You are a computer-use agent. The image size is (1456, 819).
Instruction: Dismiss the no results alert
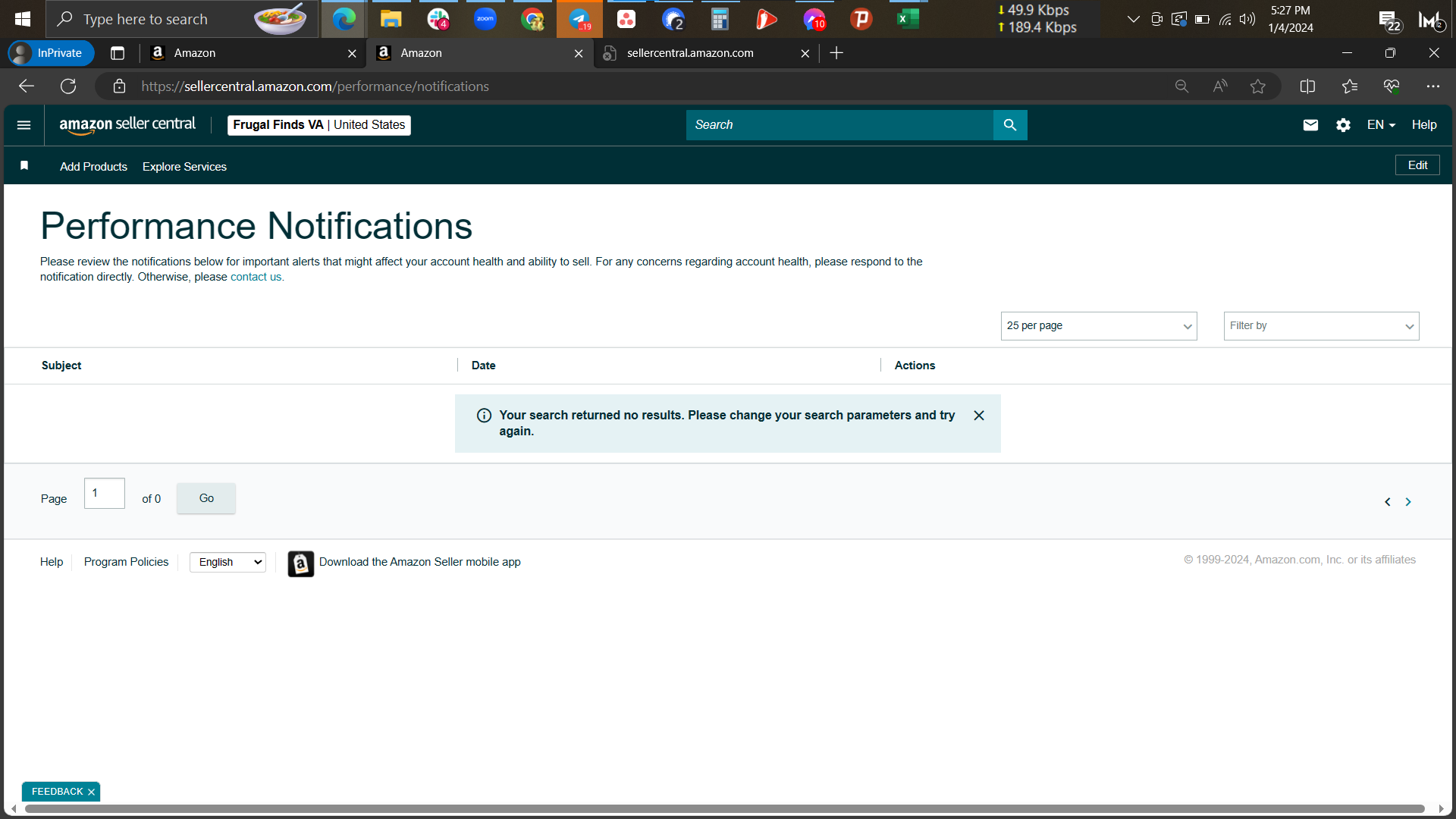tap(979, 416)
